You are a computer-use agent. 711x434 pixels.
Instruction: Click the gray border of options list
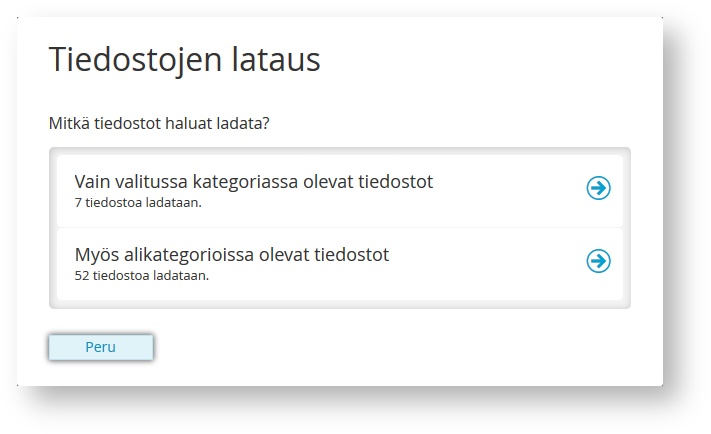point(340,304)
